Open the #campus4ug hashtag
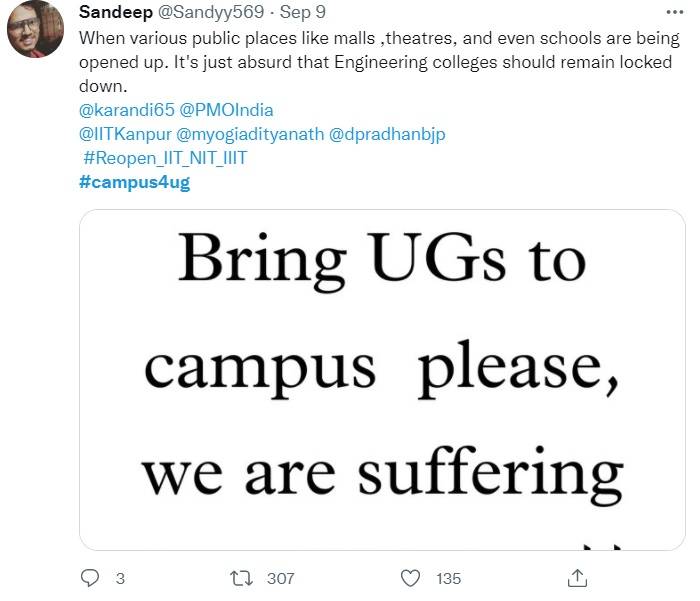The height and width of the screenshot is (601, 700). point(133,182)
